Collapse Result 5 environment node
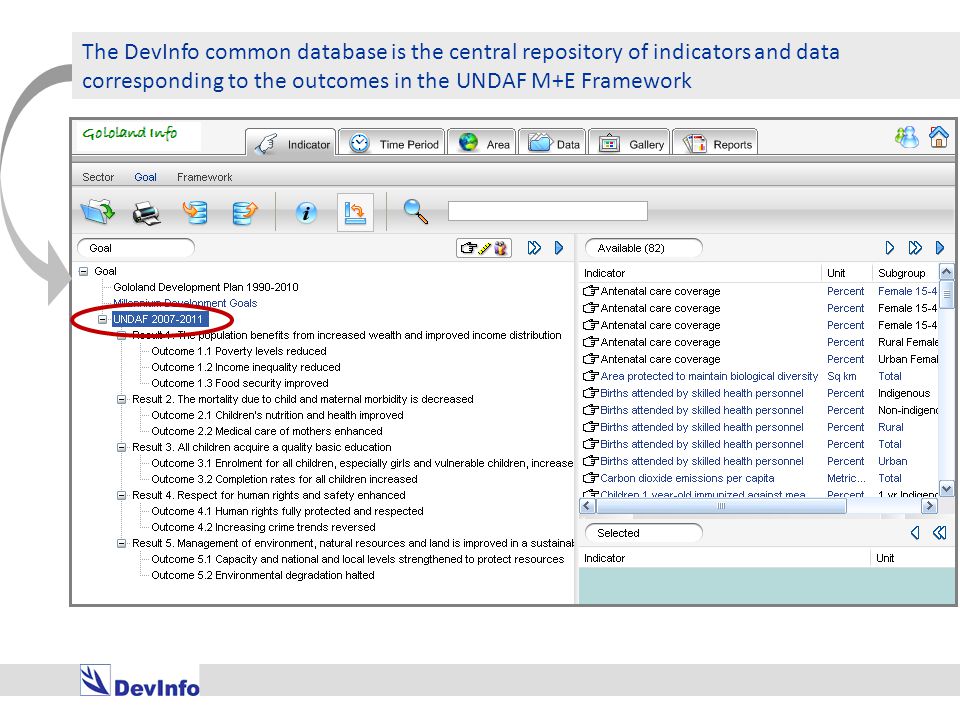Viewport: 960px width, 720px height. 122,543
